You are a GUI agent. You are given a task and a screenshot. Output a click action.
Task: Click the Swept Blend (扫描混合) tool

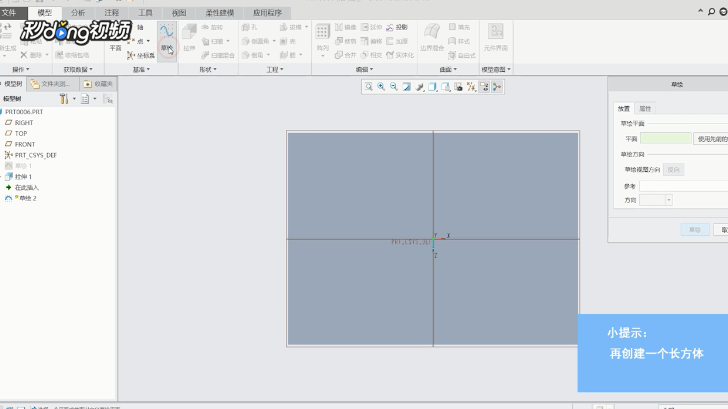(218, 55)
